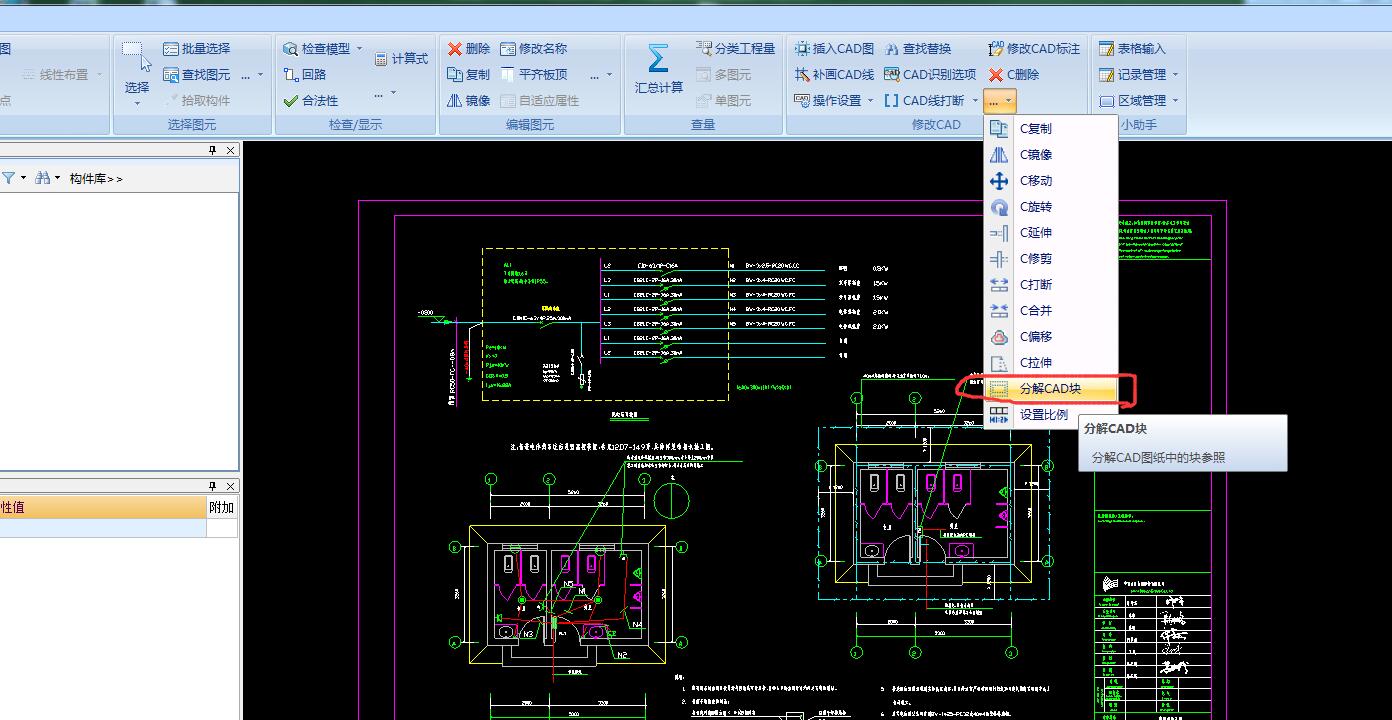Select 分解CAD块 menu entry
The height and width of the screenshot is (720, 1392).
(x=1050, y=388)
